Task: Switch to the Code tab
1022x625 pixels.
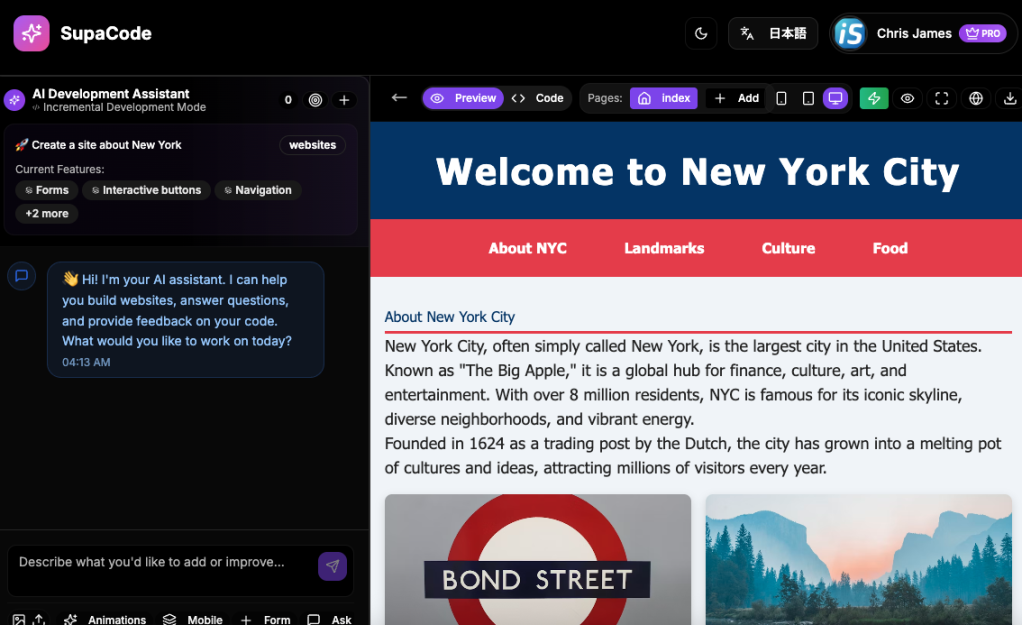Action: tap(538, 98)
